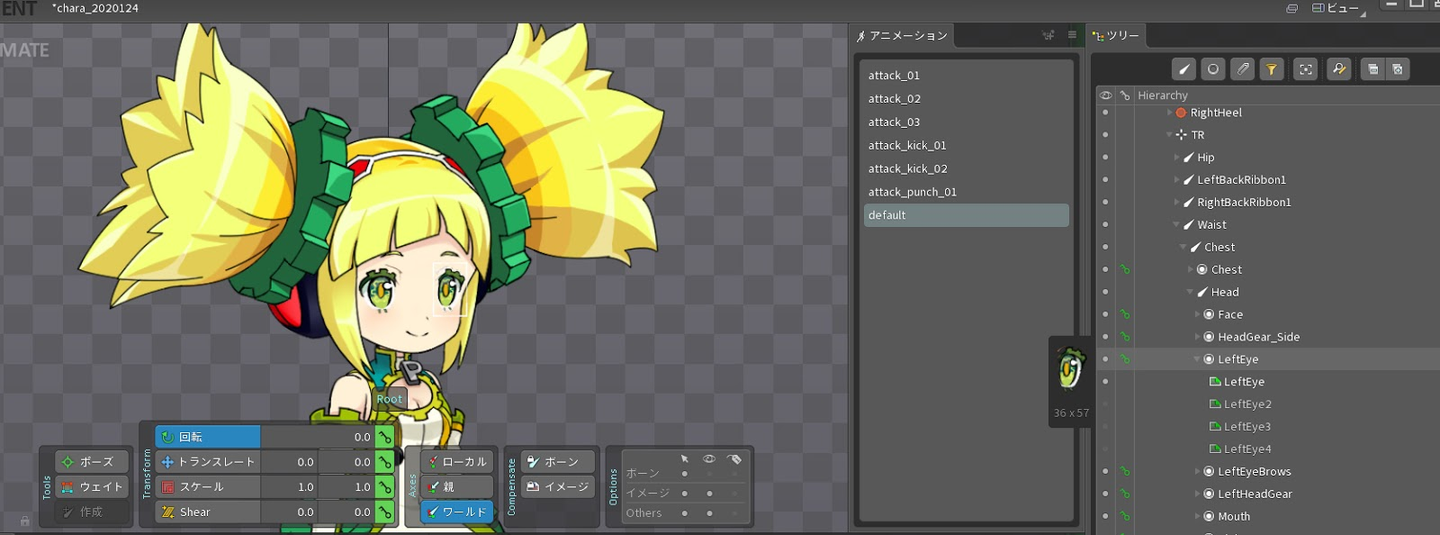
Task: Click the focus selection icon in tree toolbar
Action: (x=1305, y=69)
